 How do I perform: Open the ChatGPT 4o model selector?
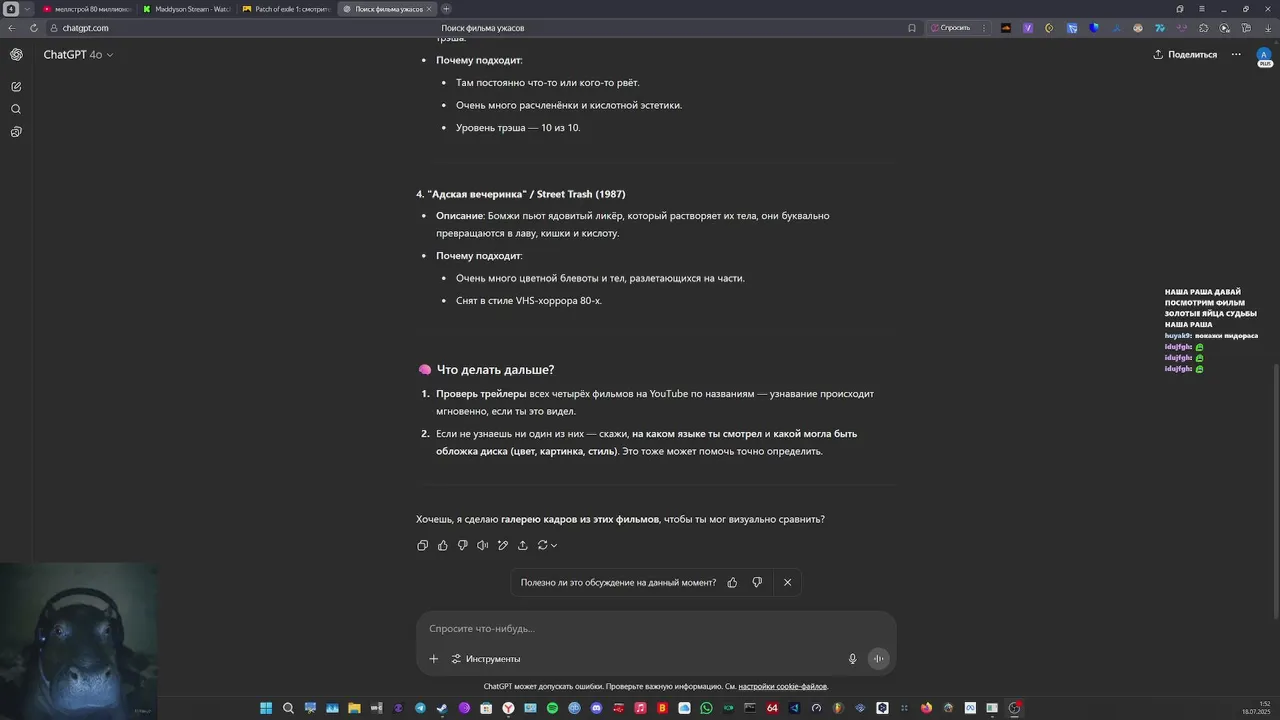tap(78, 55)
